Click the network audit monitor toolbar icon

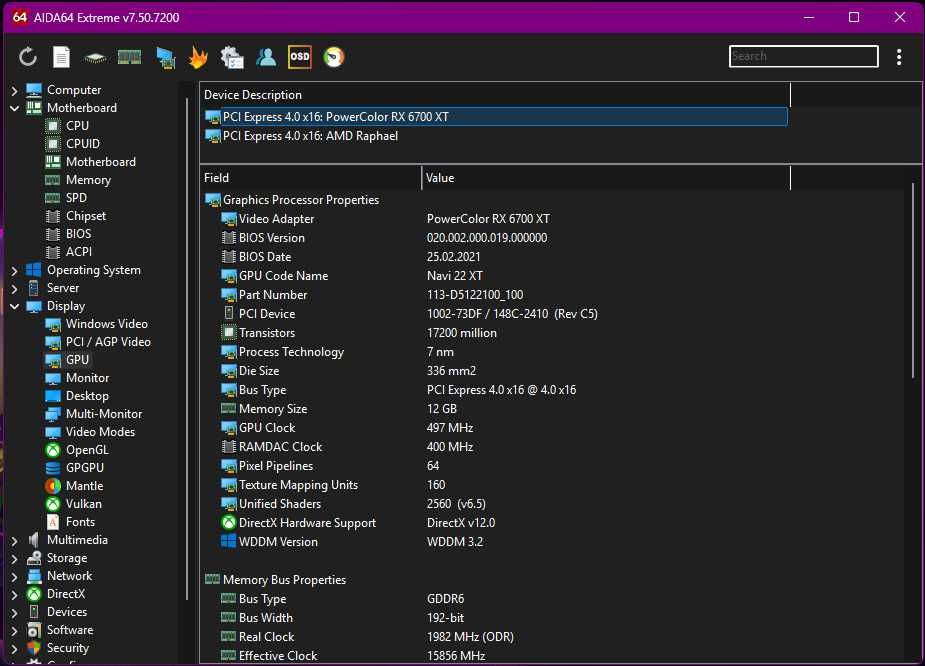pos(166,58)
